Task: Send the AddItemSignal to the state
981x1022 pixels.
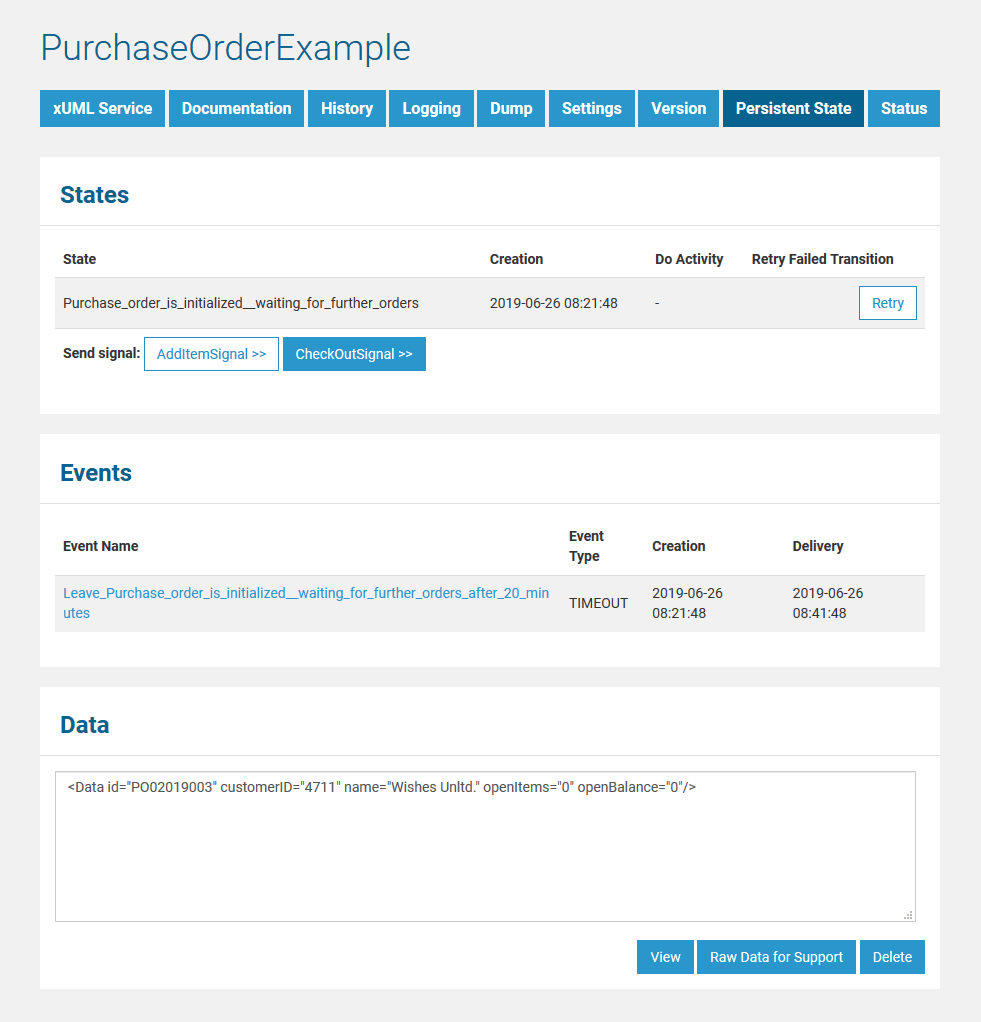Action: 211,353
